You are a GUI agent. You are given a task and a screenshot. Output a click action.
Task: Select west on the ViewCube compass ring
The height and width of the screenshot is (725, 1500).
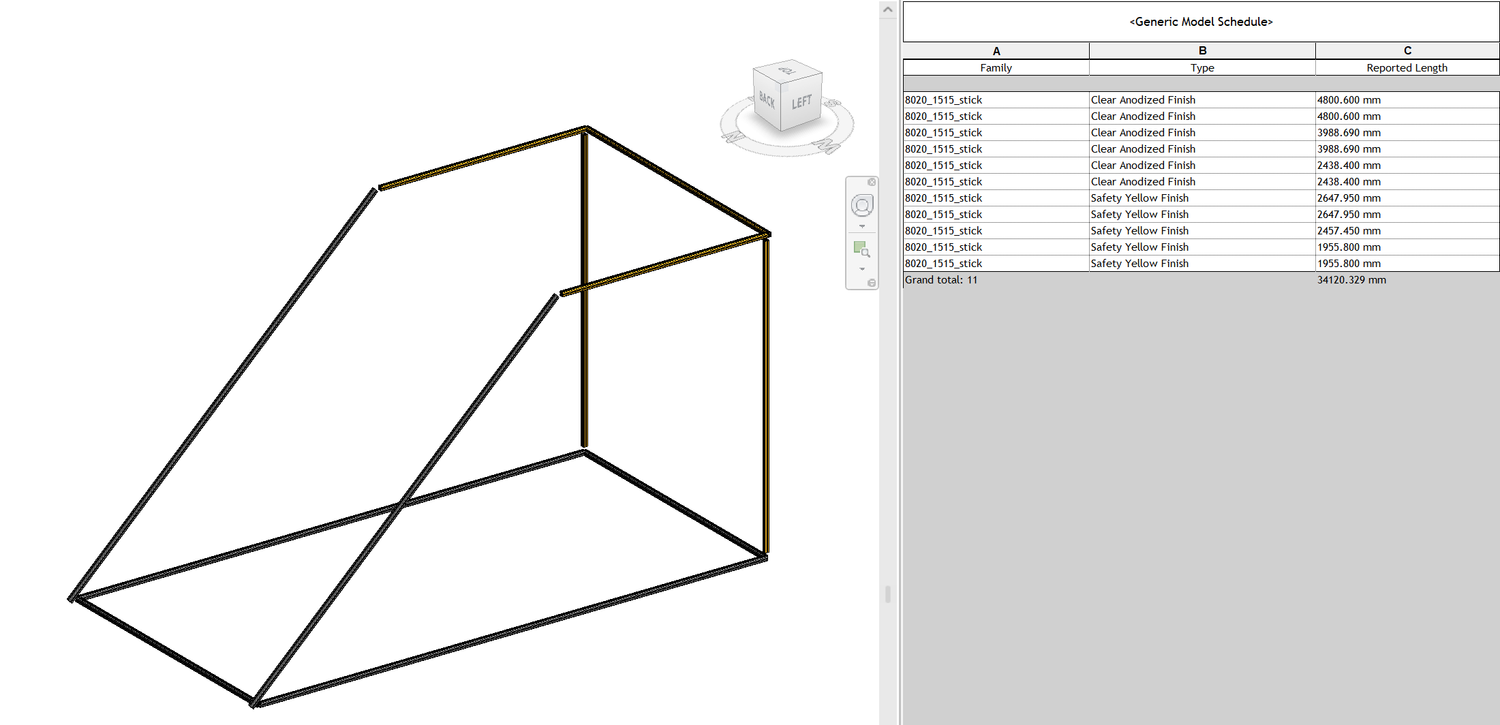click(x=827, y=145)
